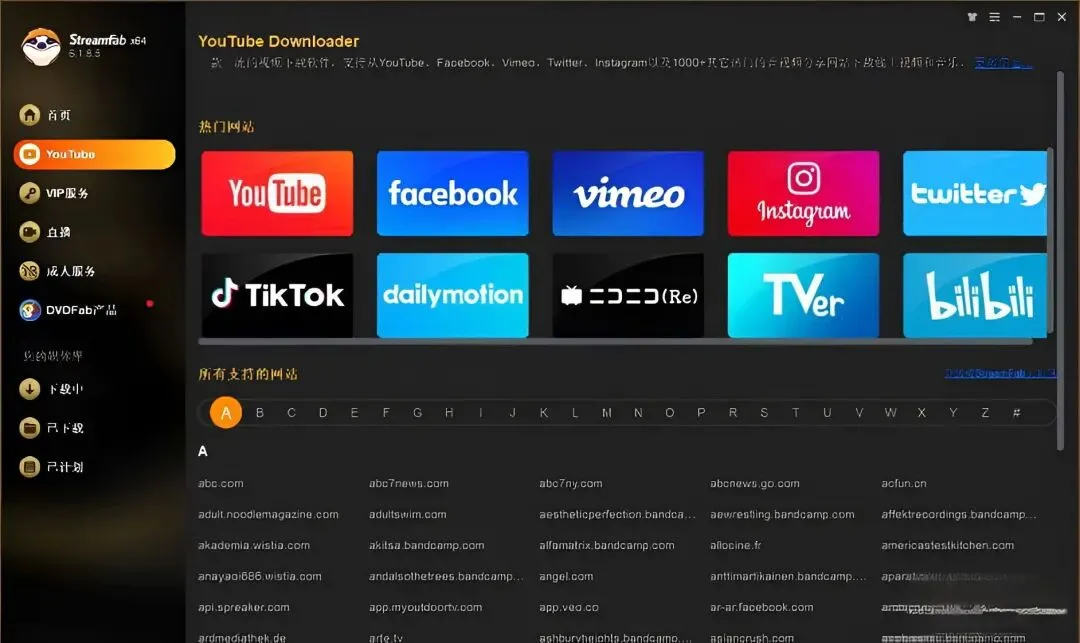Open acfun.cn from the list
Image resolution: width=1080 pixels, height=643 pixels.
[904, 483]
